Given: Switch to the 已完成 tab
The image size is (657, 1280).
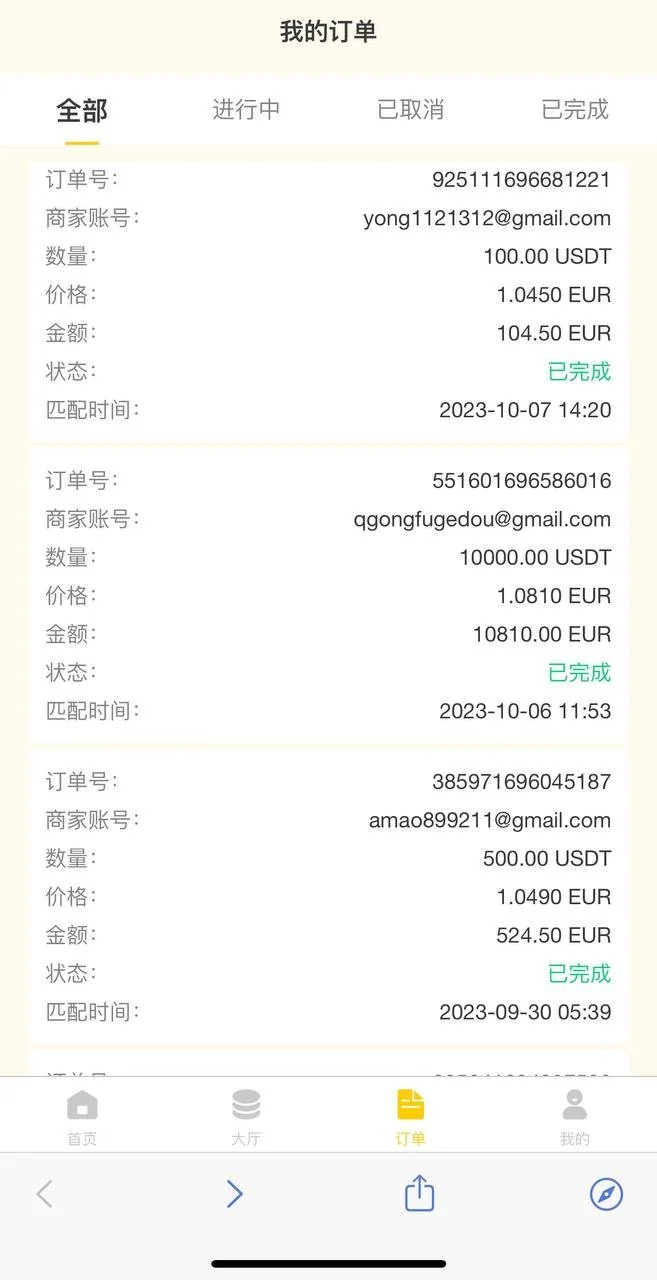Looking at the screenshot, I should click(575, 110).
